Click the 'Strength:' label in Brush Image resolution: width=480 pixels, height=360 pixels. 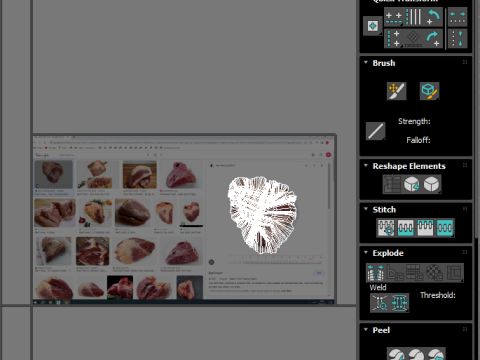(x=414, y=121)
